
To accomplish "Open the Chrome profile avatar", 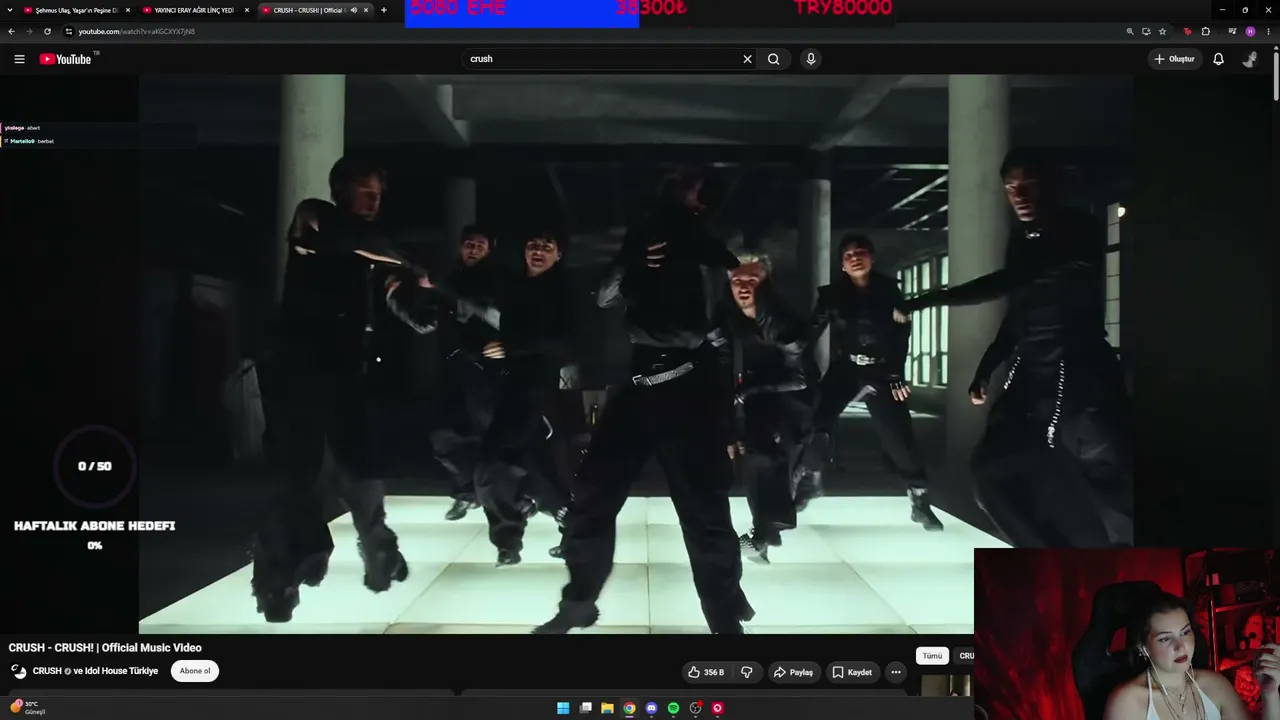I will click(x=1250, y=31).
